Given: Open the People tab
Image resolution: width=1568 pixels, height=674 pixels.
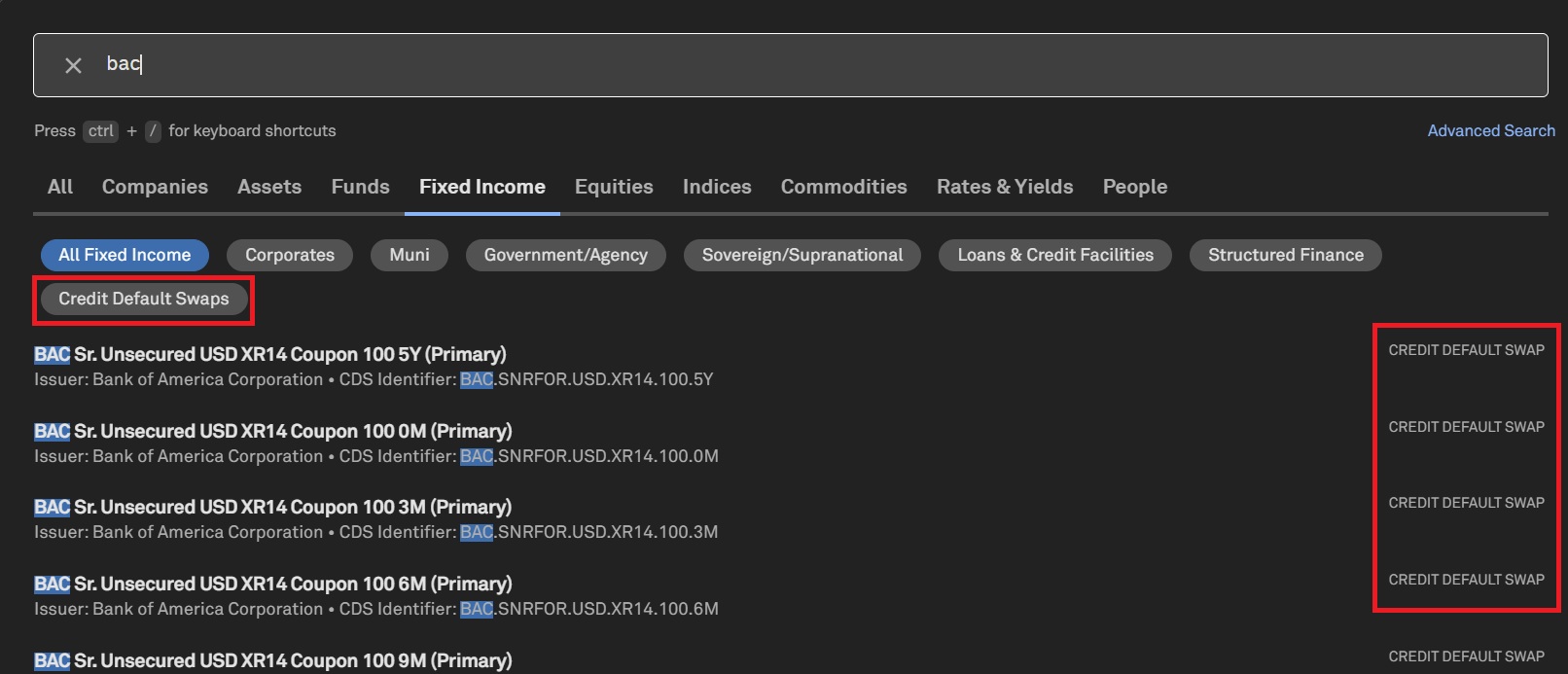Looking at the screenshot, I should [x=1134, y=187].
